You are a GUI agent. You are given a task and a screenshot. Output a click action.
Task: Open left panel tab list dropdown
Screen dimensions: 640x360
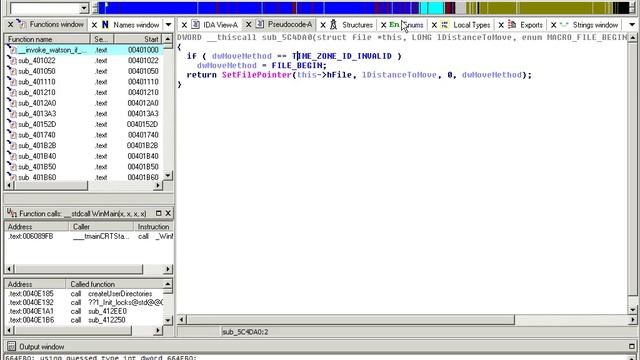(x=168, y=25)
